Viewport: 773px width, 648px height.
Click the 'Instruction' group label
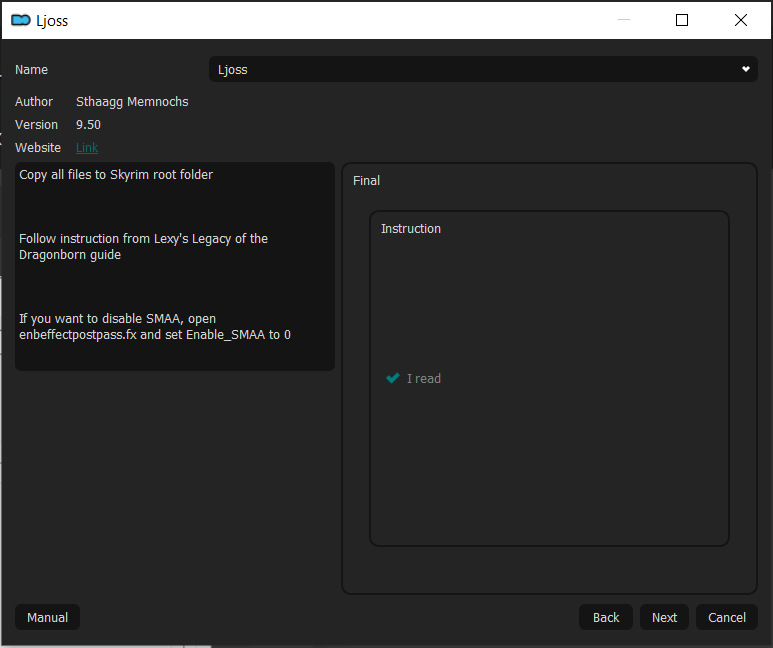click(x=411, y=229)
